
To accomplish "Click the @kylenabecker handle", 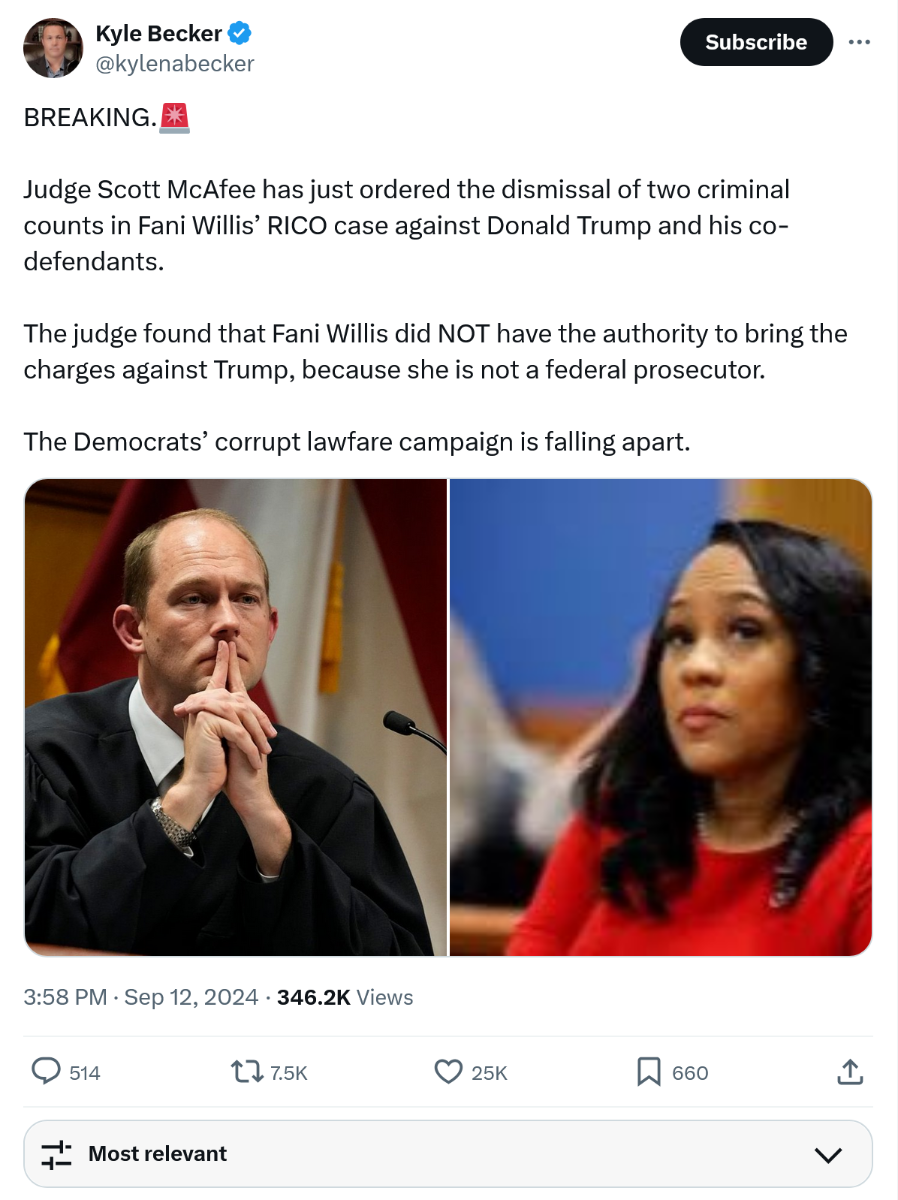I will coord(174,64).
